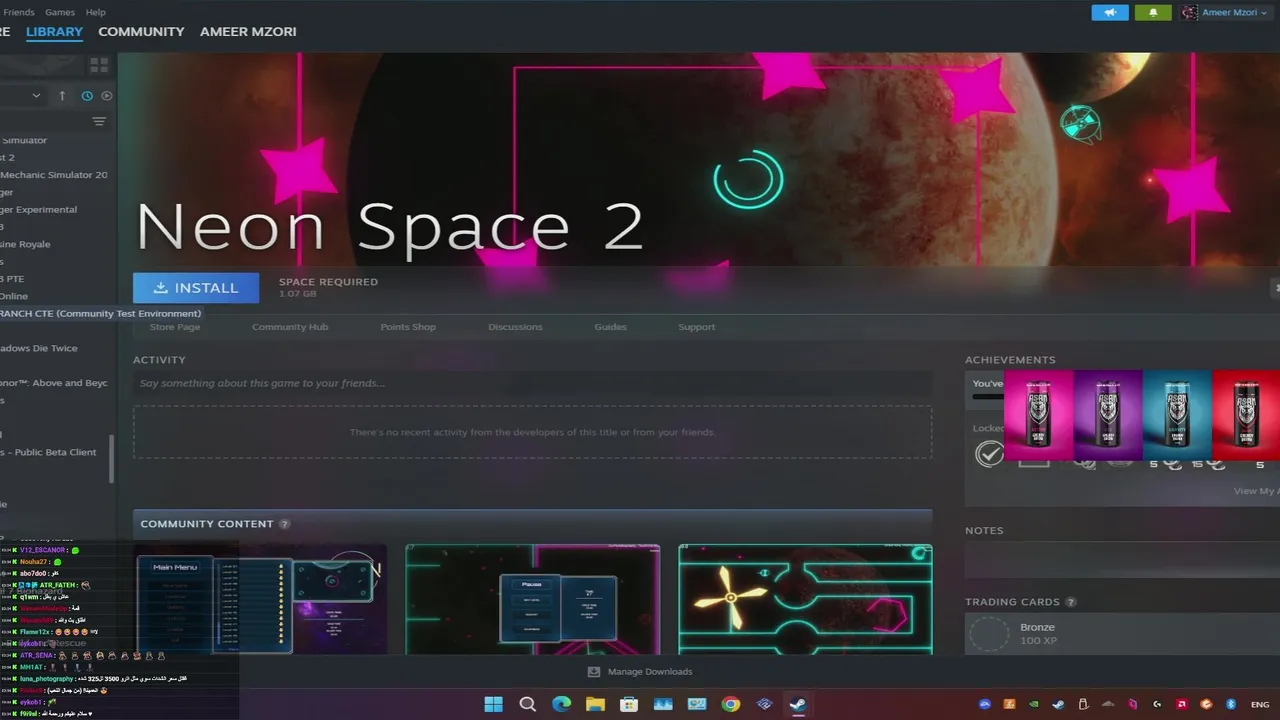1280x720 pixels.
Task: Expand the library collection filter dropdown
Action: pyautogui.click(x=36, y=96)
